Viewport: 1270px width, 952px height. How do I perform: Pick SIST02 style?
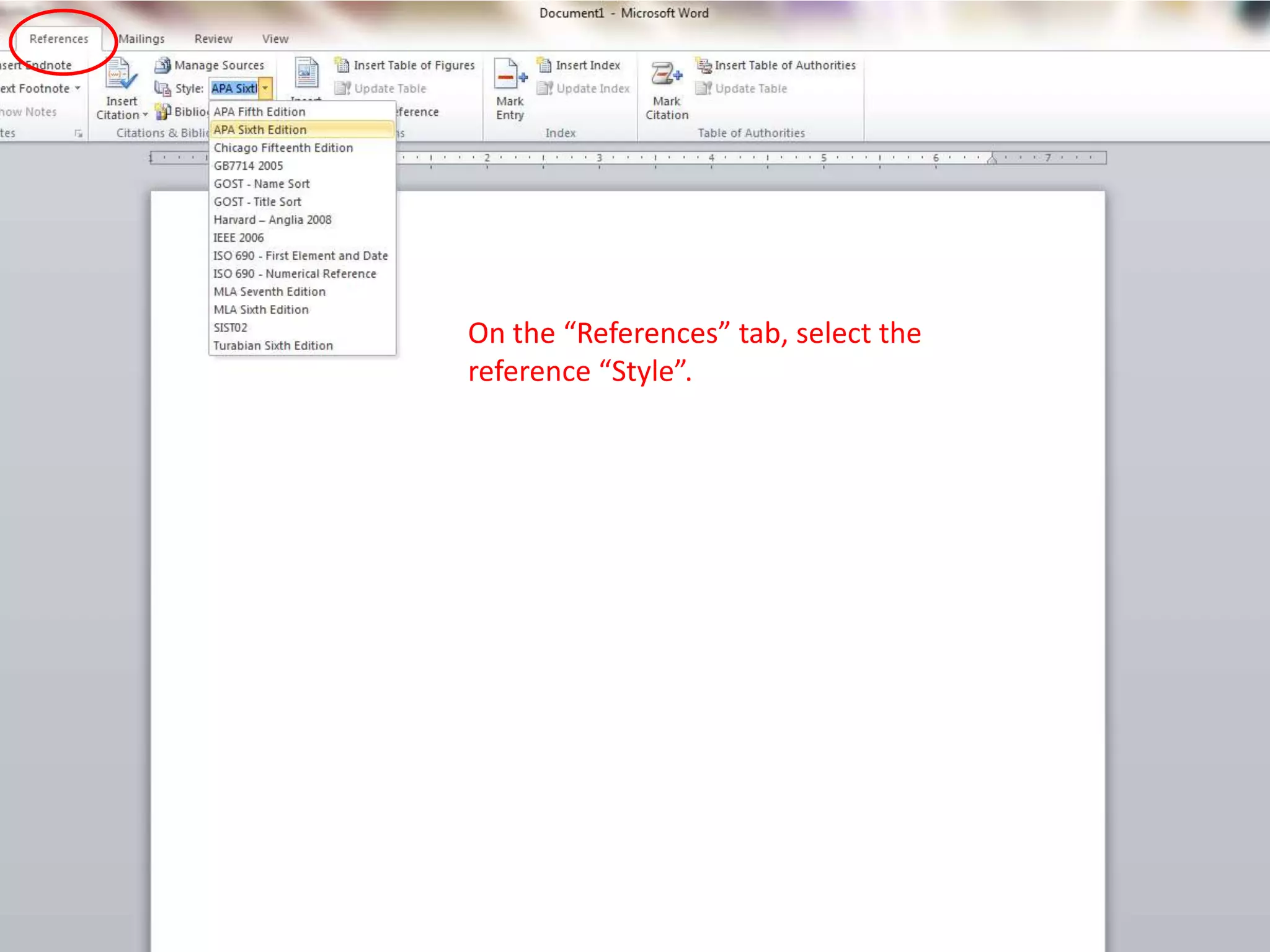pyautogui.click(x=302, y=327)
